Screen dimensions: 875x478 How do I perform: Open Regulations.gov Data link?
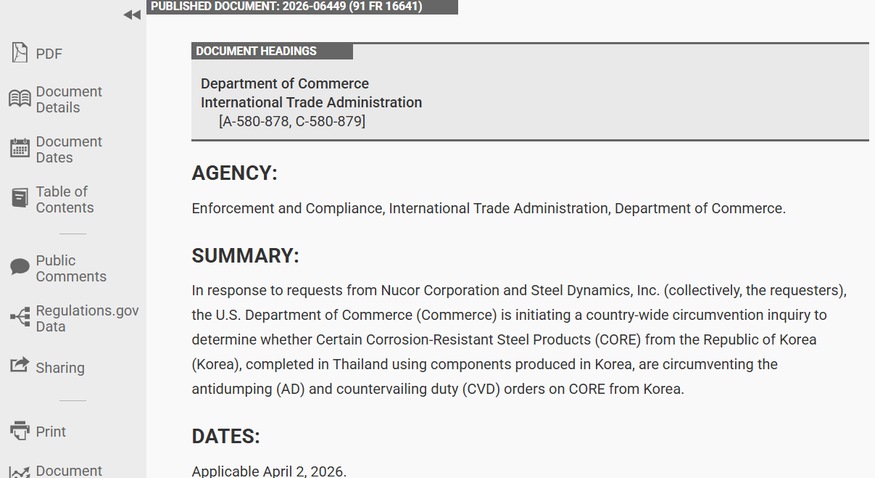[x=87, y=318]
